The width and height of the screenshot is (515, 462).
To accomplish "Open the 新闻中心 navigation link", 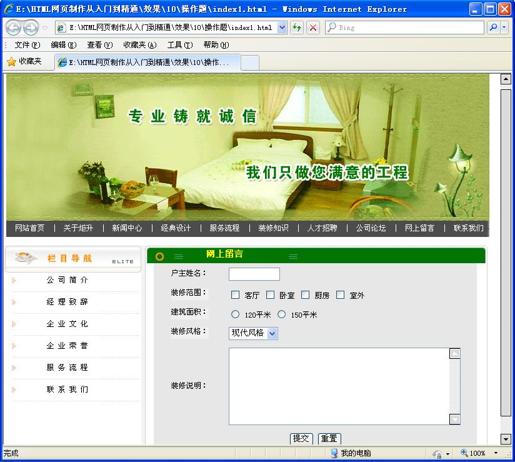I will point(127,228).
